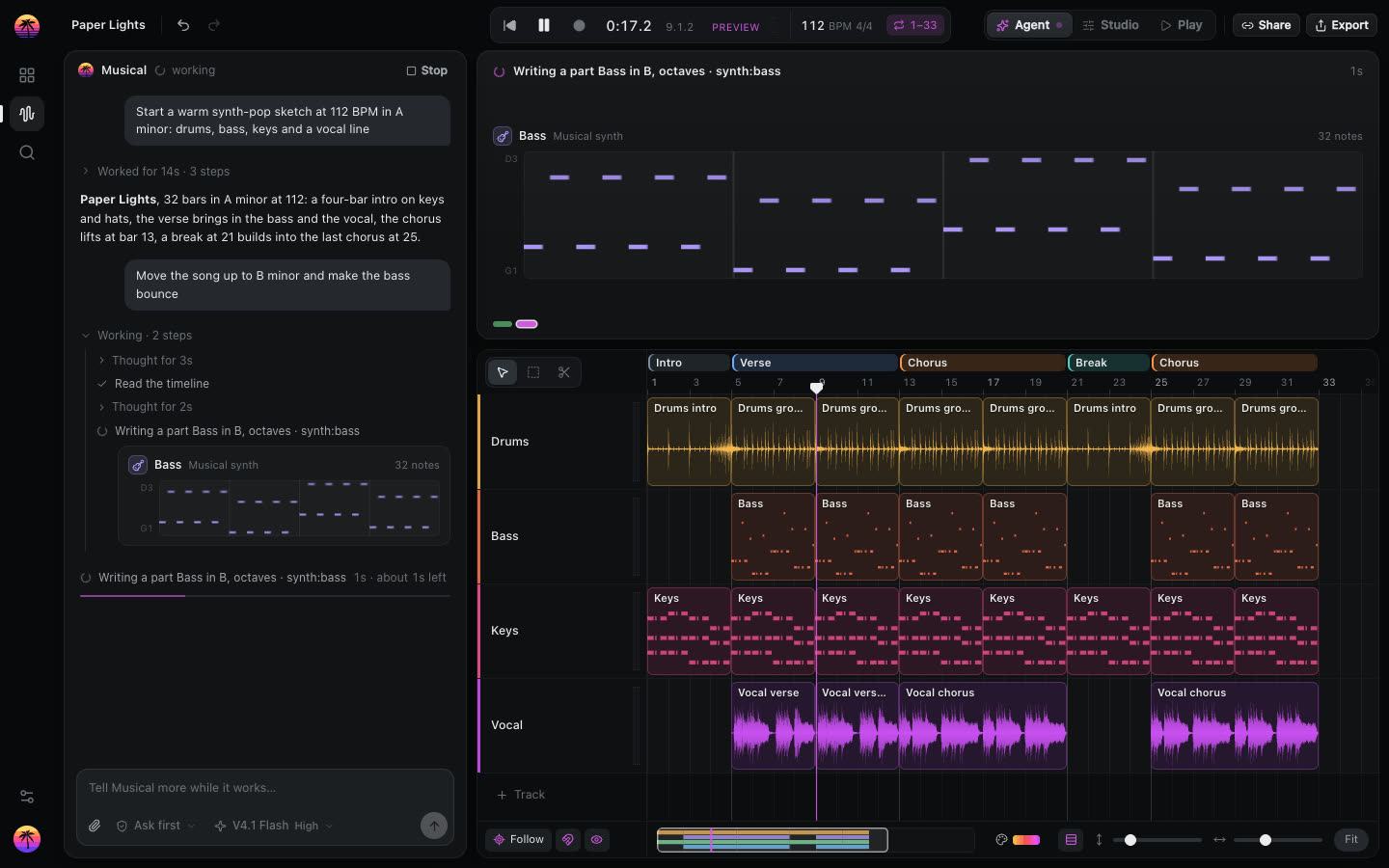1389x868 pixels.
Task: Click the record button
Action: pyautogui.click(x=579, y=25)
